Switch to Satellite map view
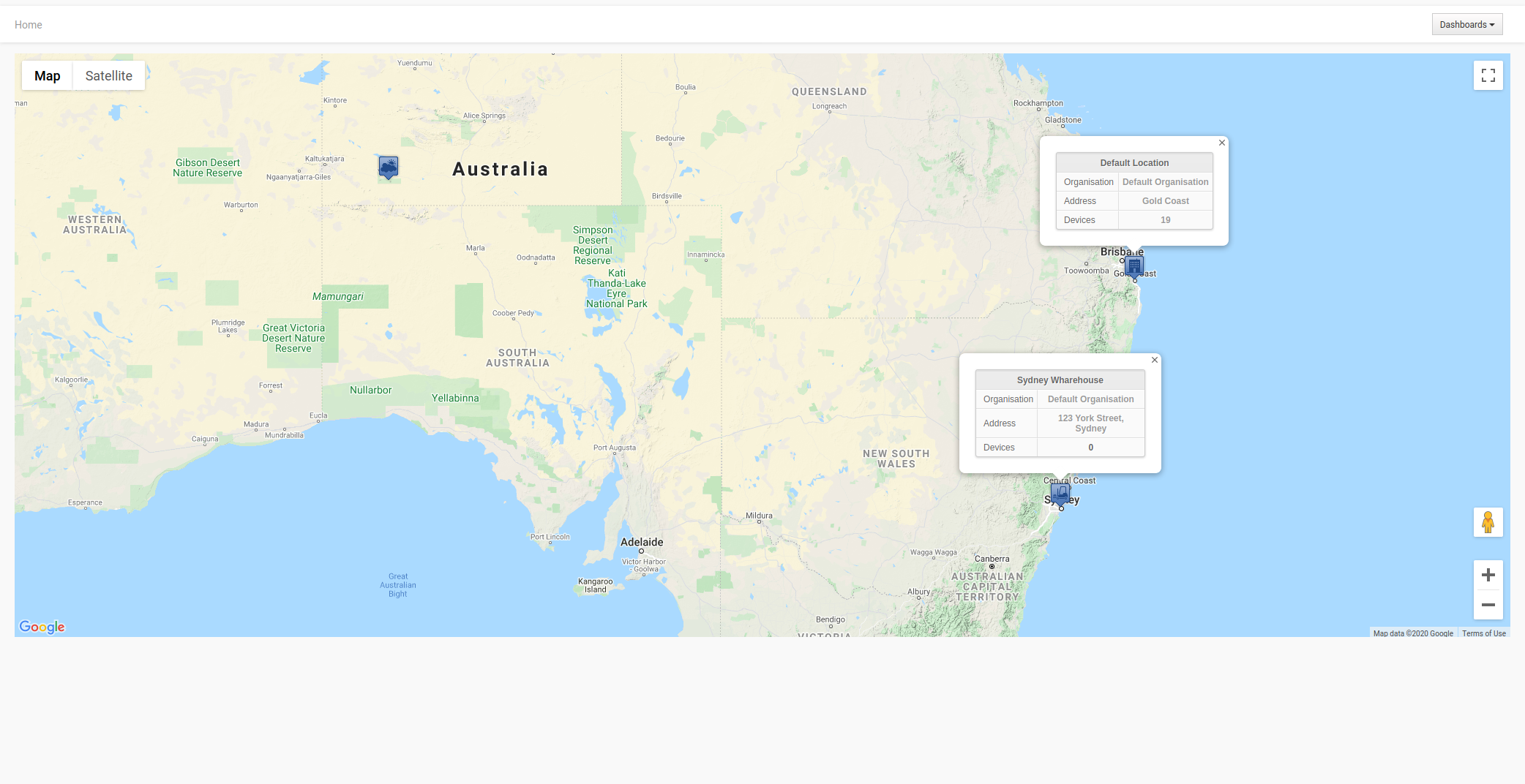The height and width of the screenshot is (784, 1525). coord(108,76)
